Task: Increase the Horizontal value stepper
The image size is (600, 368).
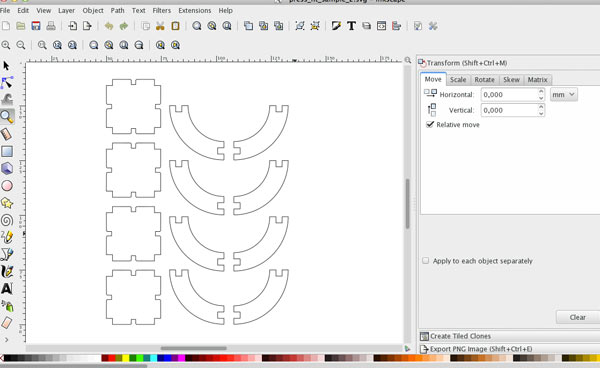Action: click(541, 91)
